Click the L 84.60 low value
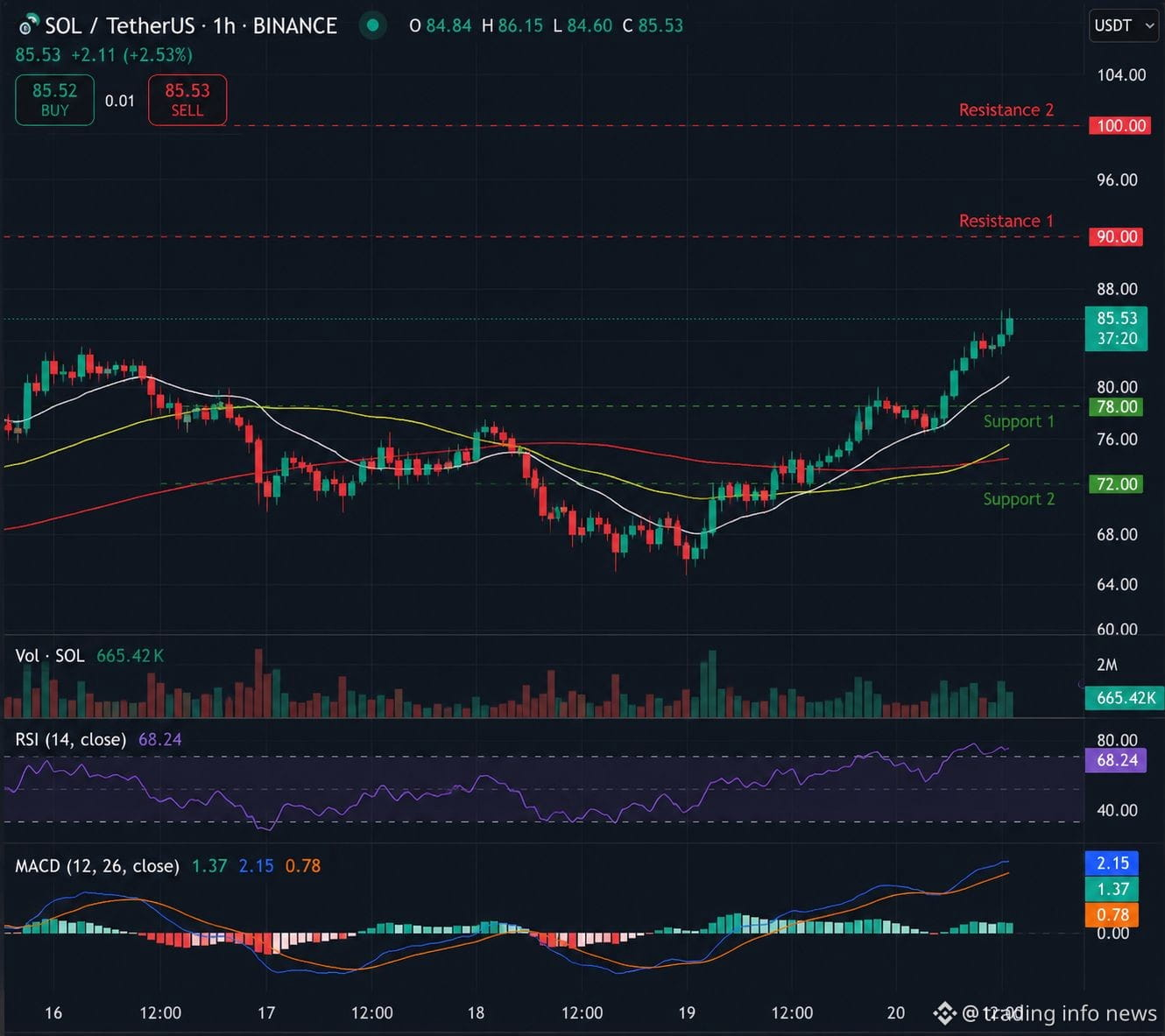The height and width of the screenshot is (1036, 1165). [x=582, y=25]
